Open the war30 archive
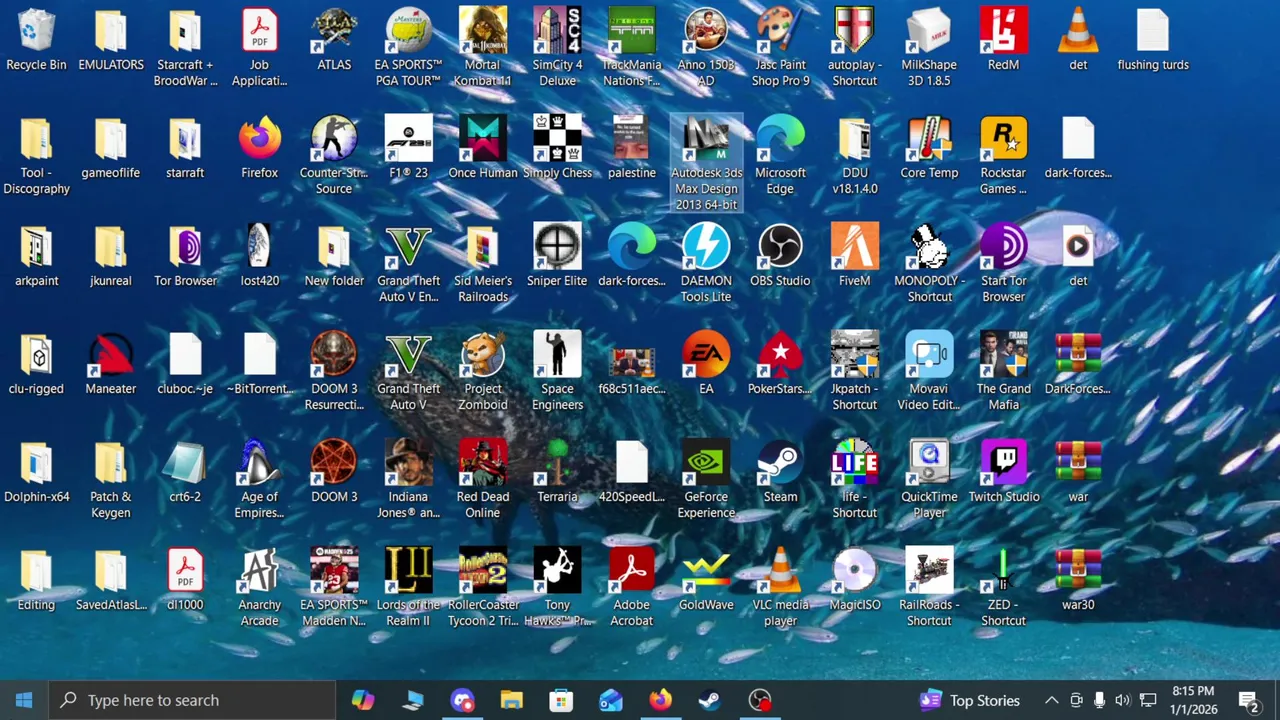1280x720 pixels. pyautogui.click(x=1078, y=580)
